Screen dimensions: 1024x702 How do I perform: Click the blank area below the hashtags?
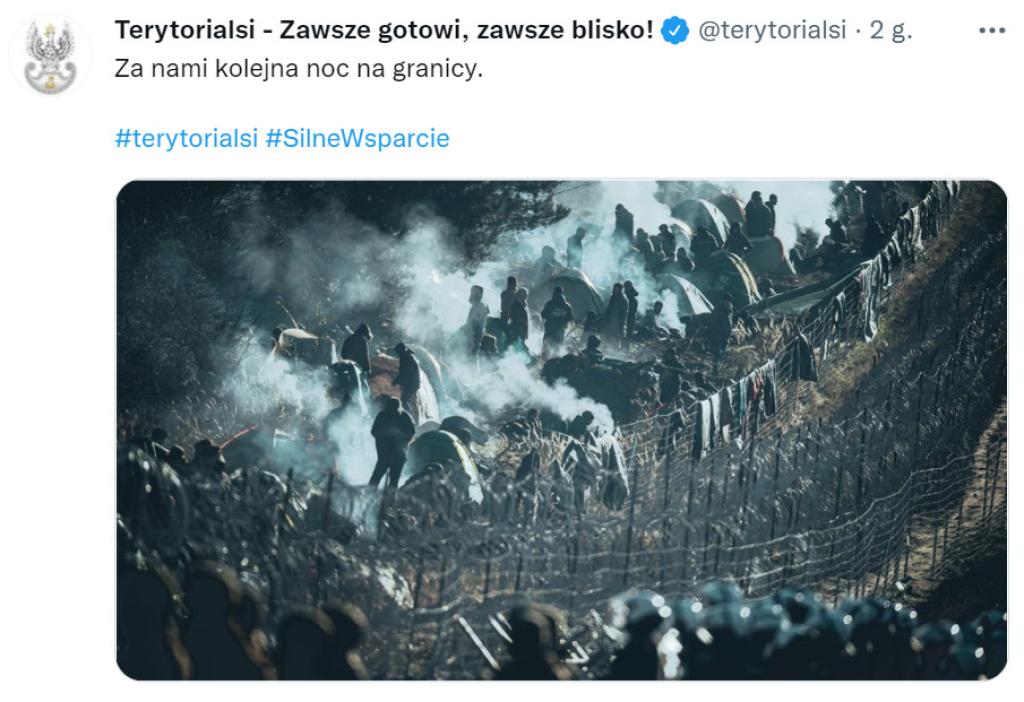coord(562,167)
